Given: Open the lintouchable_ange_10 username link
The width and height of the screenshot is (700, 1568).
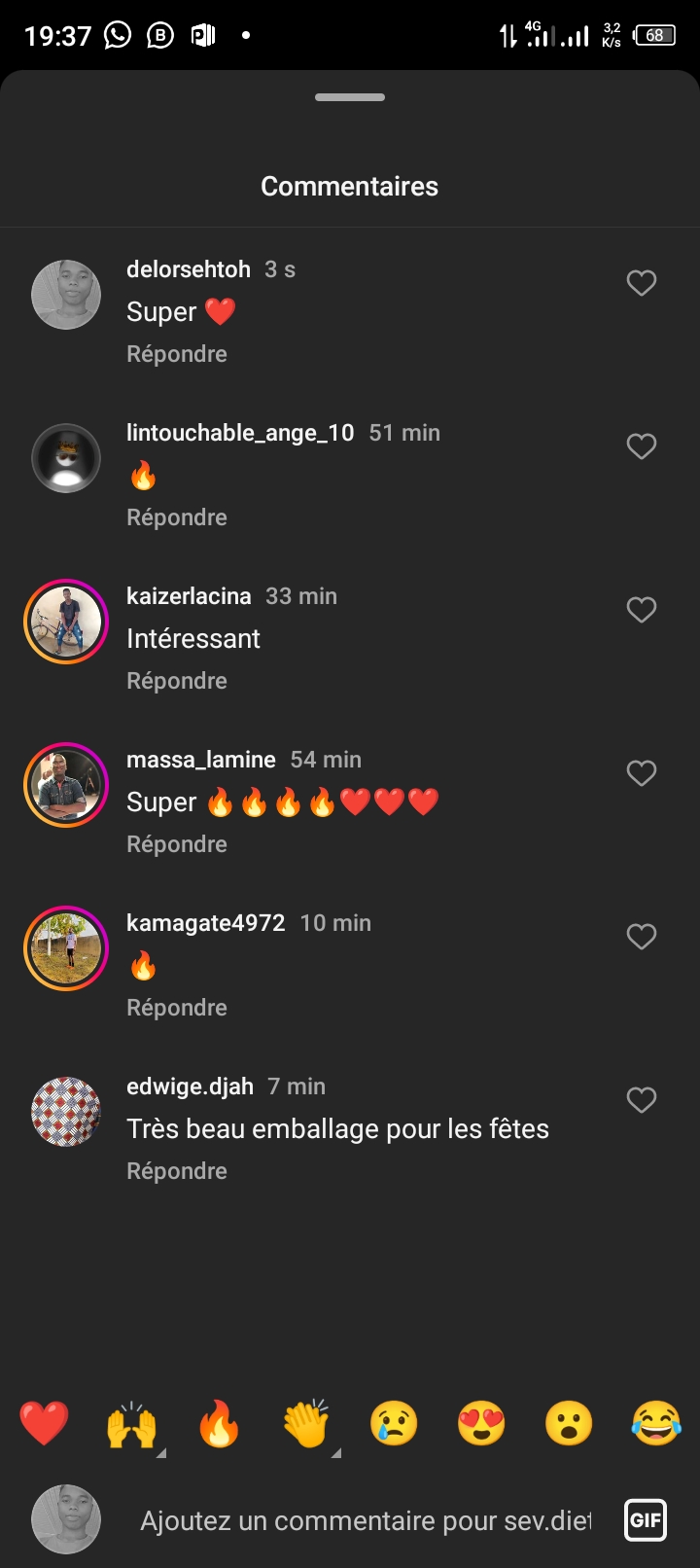Looking at the screenshot, I should (x=240, y=433).
